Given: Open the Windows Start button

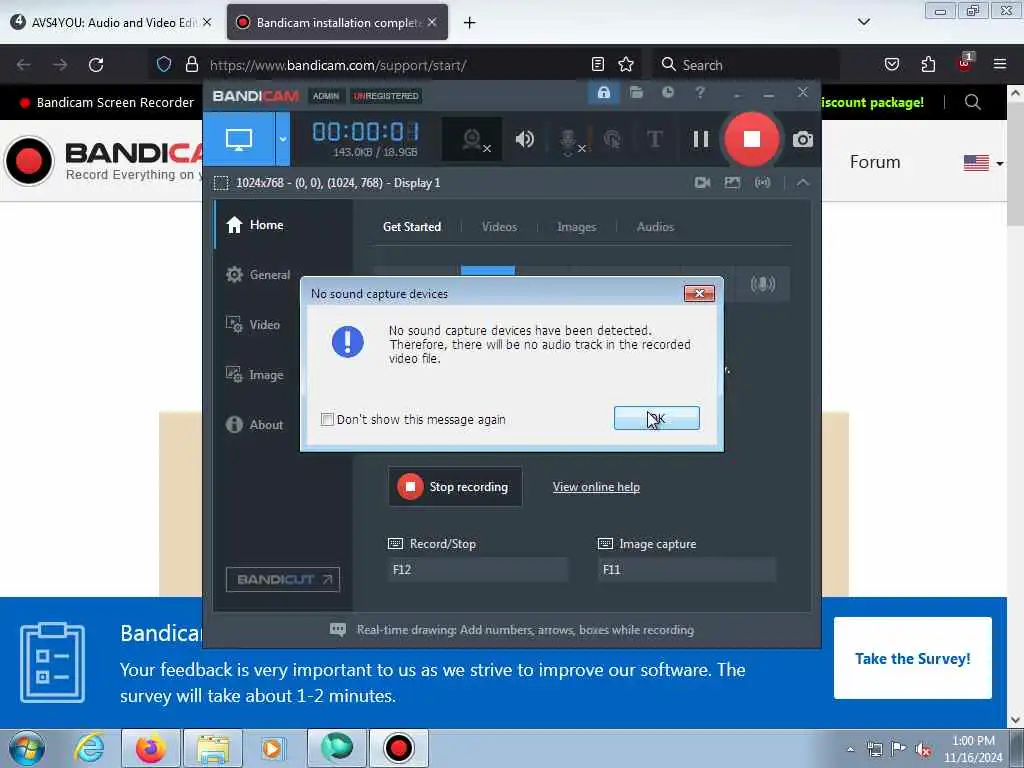Looking at the screenshot, I should pos(27,749).
